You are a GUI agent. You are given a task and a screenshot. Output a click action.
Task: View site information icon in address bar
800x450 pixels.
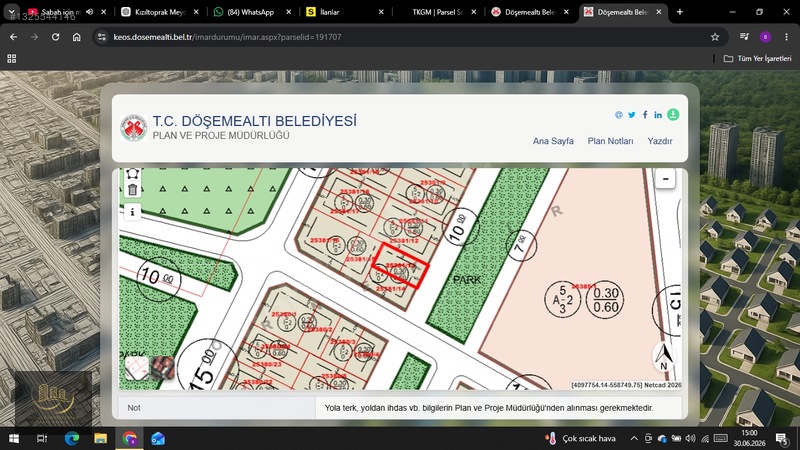tap(102, 37)
